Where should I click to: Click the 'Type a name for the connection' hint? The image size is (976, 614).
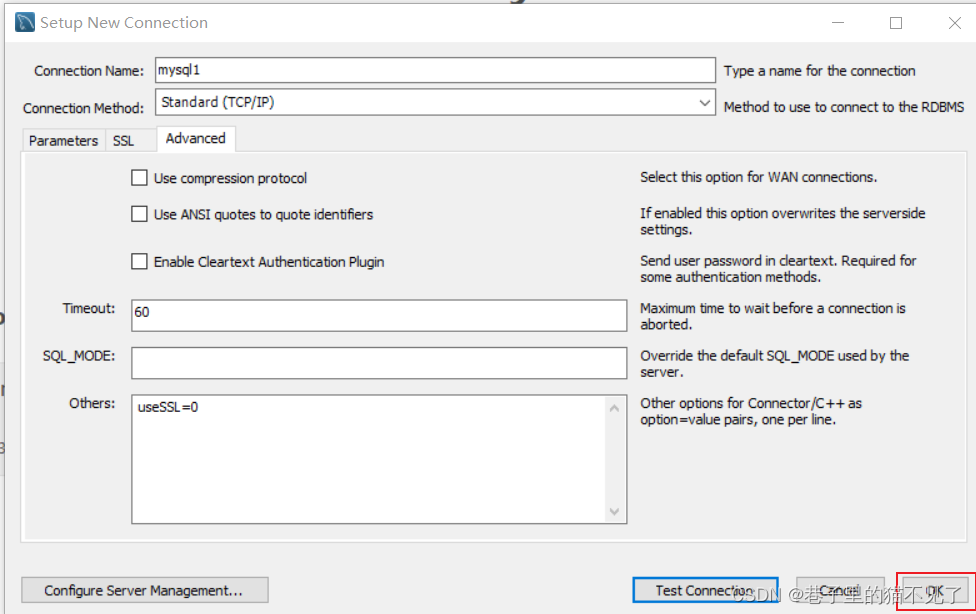[819, 71]
